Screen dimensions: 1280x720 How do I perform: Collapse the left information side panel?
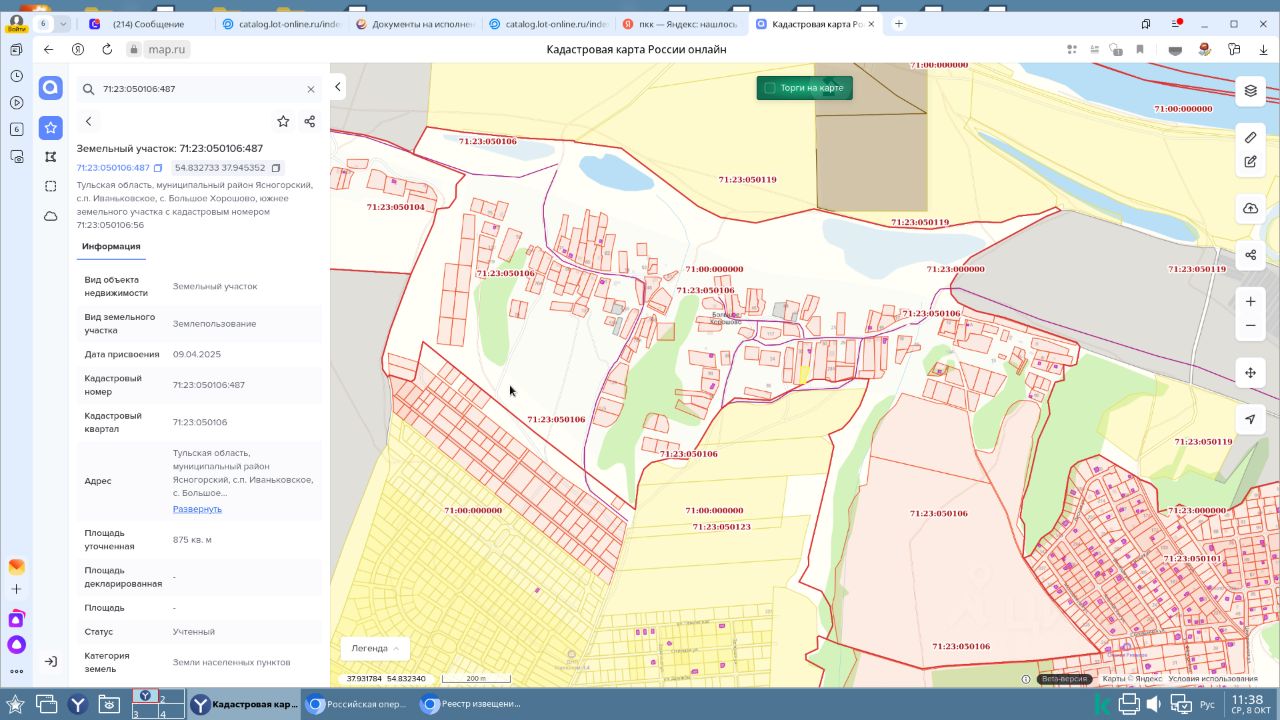tap(338, 88)
